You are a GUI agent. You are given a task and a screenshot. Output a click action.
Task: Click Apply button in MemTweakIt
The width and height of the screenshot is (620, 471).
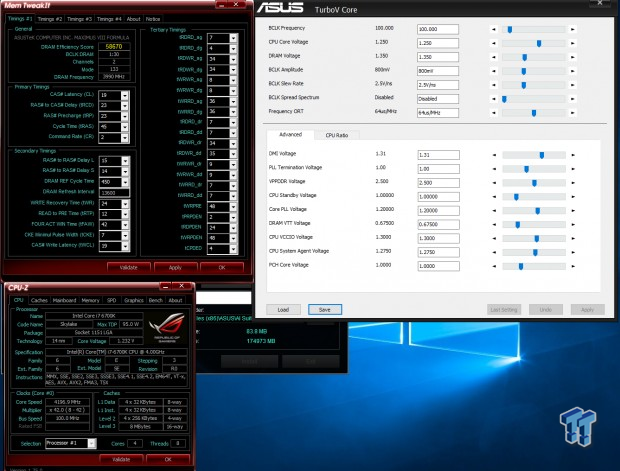175,268
